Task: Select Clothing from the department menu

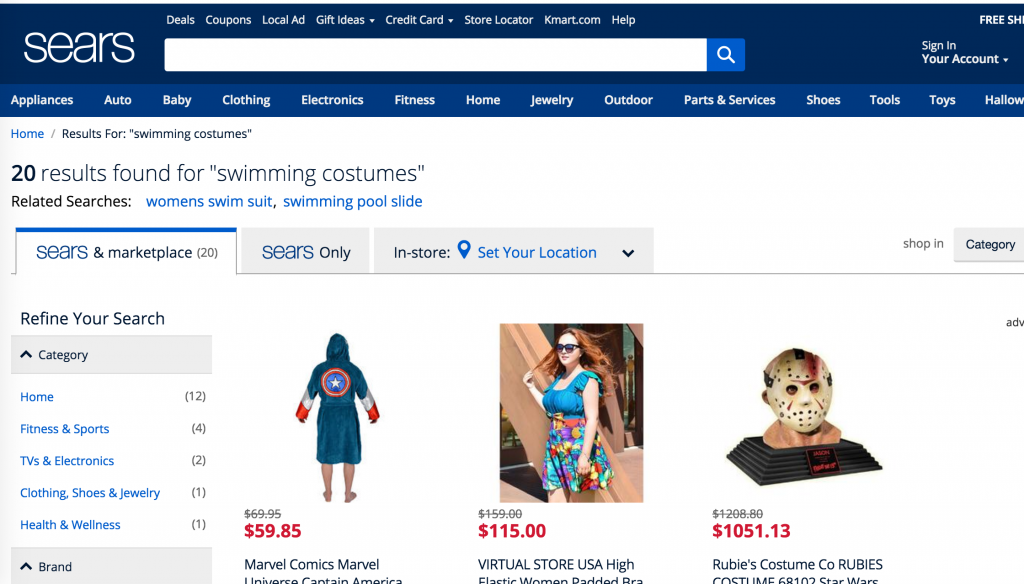Action: point(246,100)
